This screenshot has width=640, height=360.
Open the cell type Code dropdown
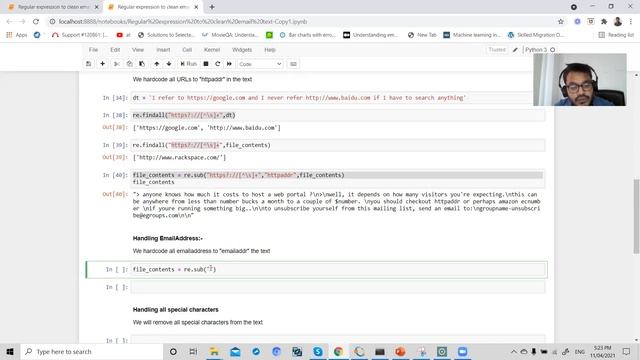click(260, 64)
